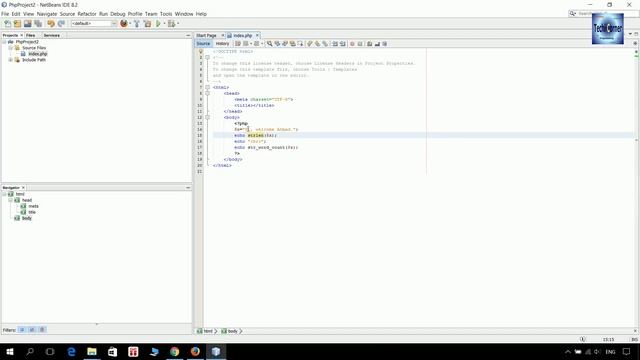This screenshot has width=640, height=360.
Task: Click the Save All toolbar icon
Action: pyautogui.click(x=38, y=24)
